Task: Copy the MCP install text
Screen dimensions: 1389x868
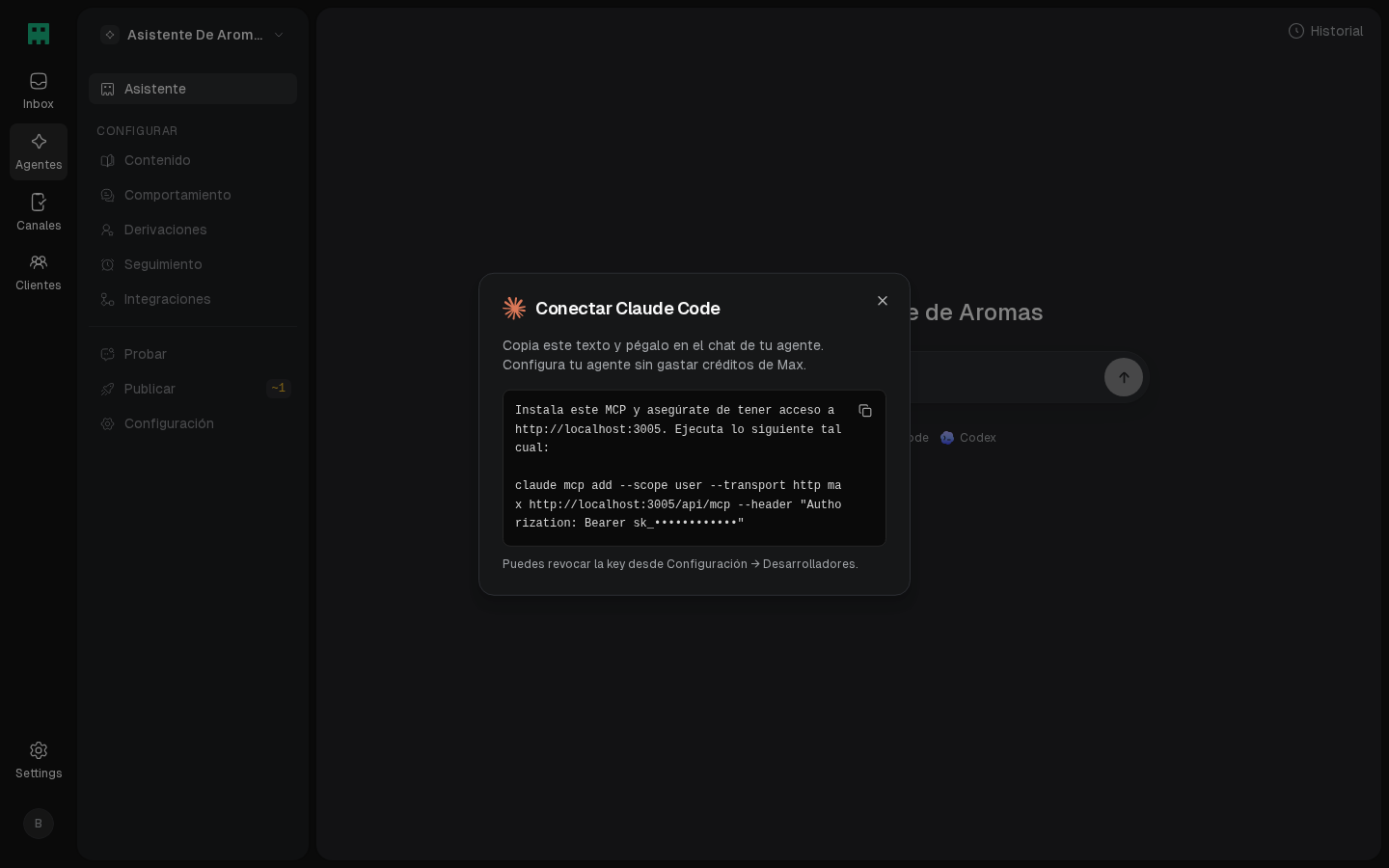Action: [x=865, y=411]
